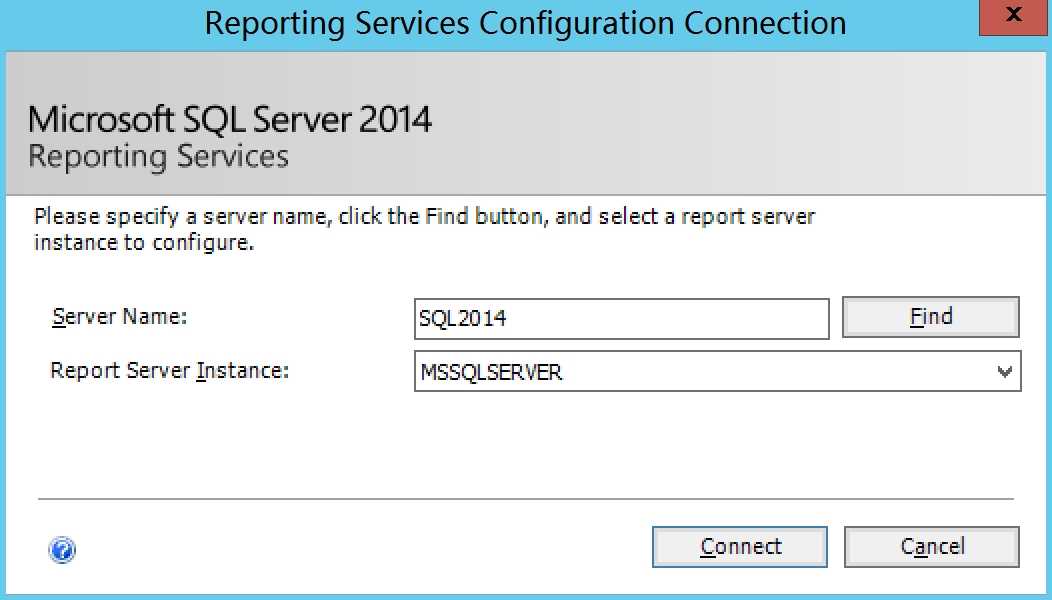Click the instruction text about specifying a server
The height and width of the screenshot is (600, 1052).
[424, 229]
